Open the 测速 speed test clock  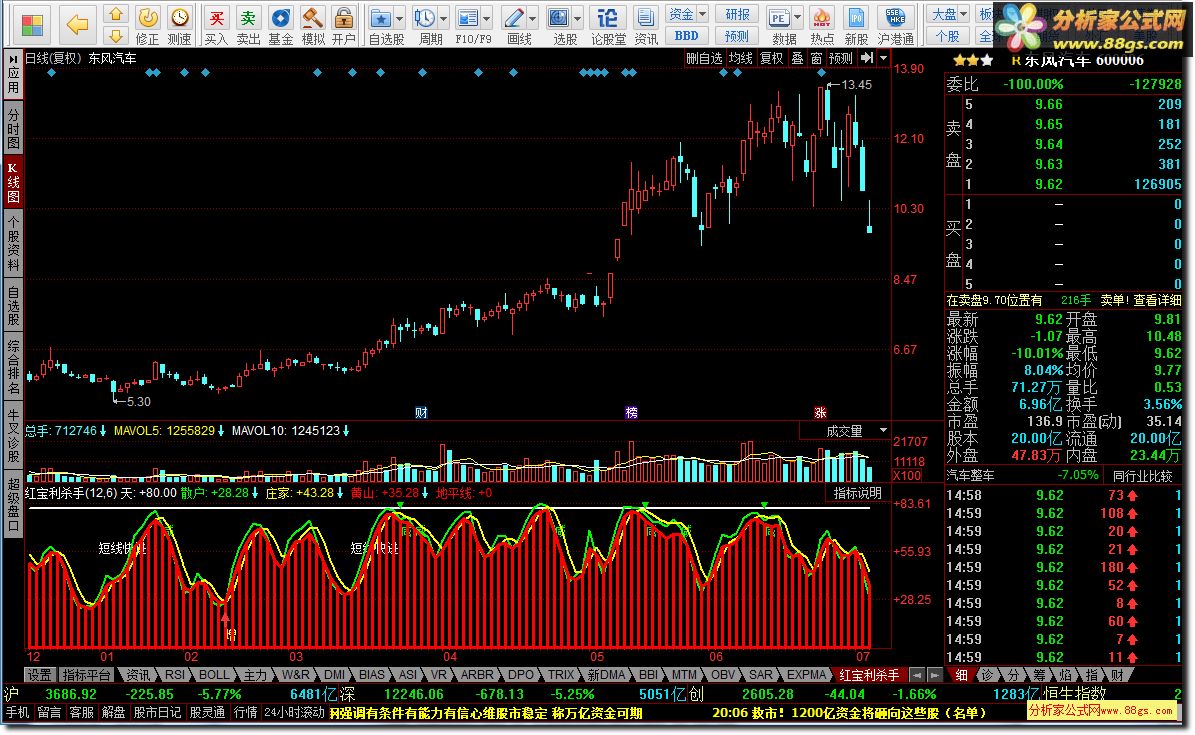pos(179,25)
